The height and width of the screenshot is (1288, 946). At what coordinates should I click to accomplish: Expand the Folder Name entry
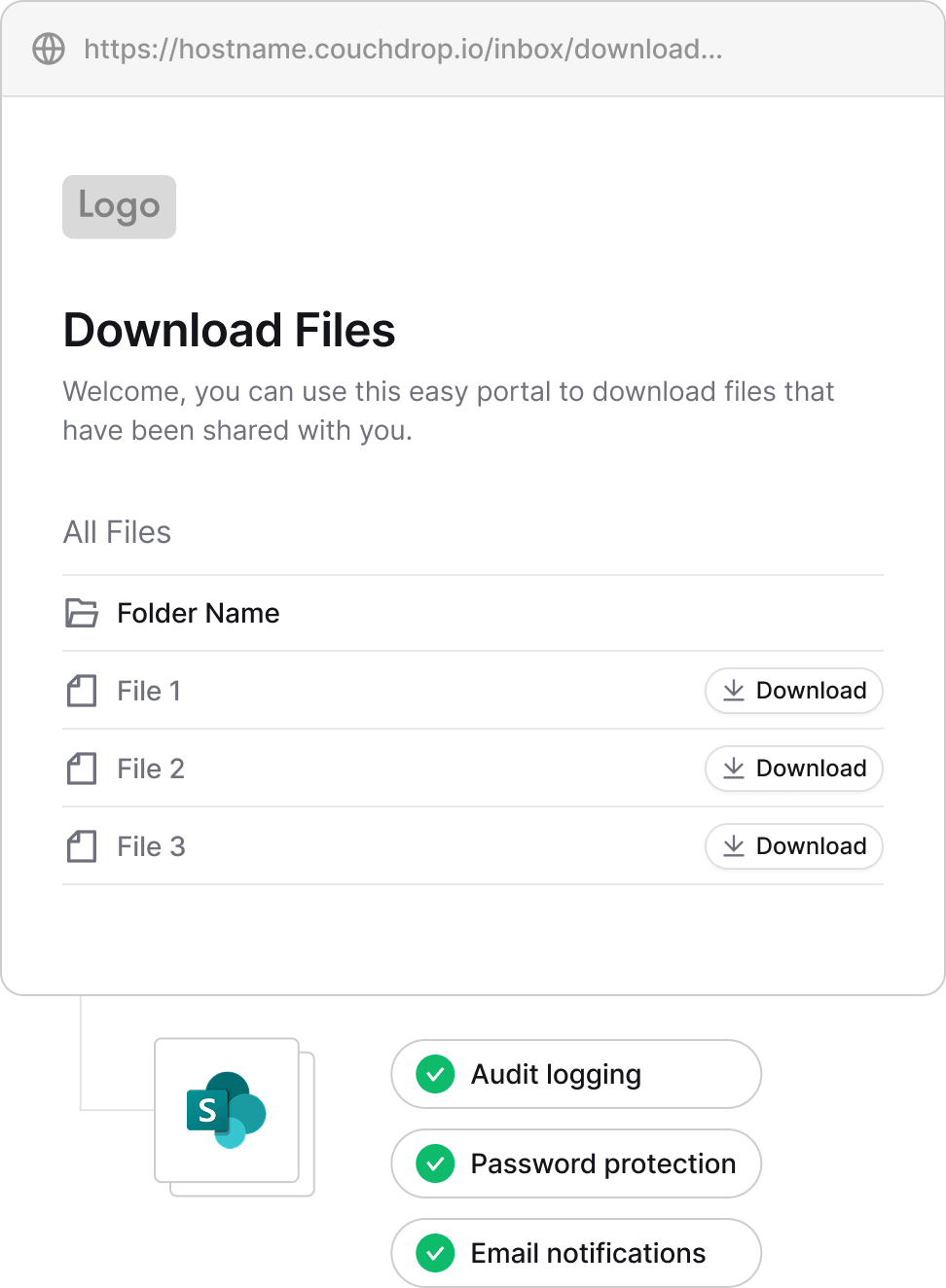coord(198,613)
